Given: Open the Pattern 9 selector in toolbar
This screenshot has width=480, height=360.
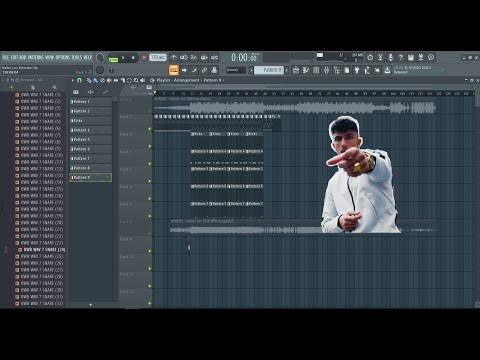Looking at the screenshot, I should pos(269,70).
